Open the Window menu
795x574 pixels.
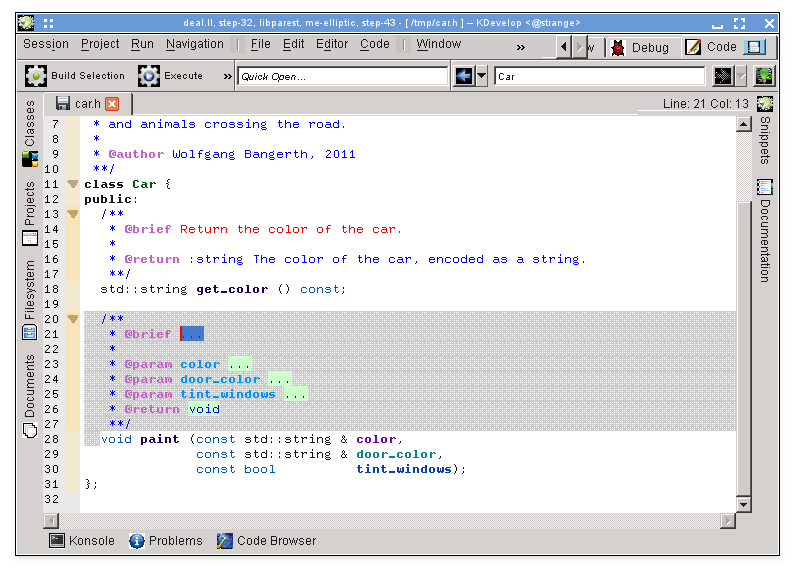(439, 44)
